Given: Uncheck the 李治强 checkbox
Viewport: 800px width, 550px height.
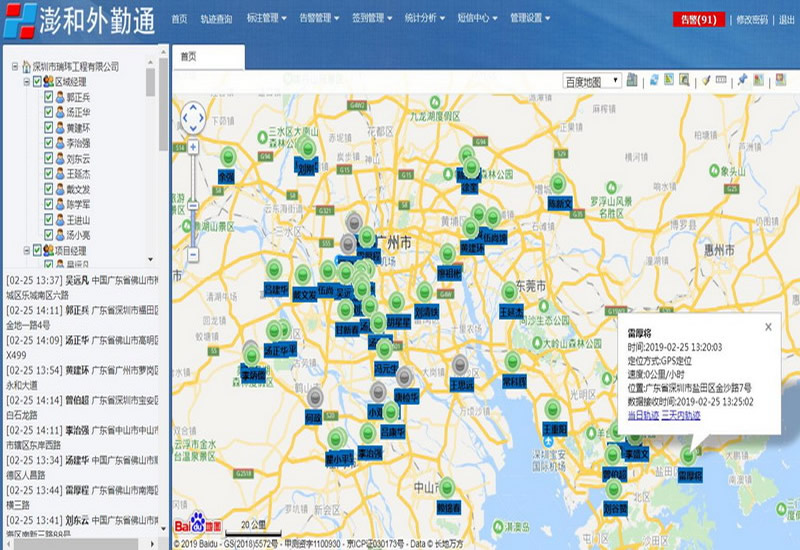Looking at the screenshot, I should coord(48,143).
